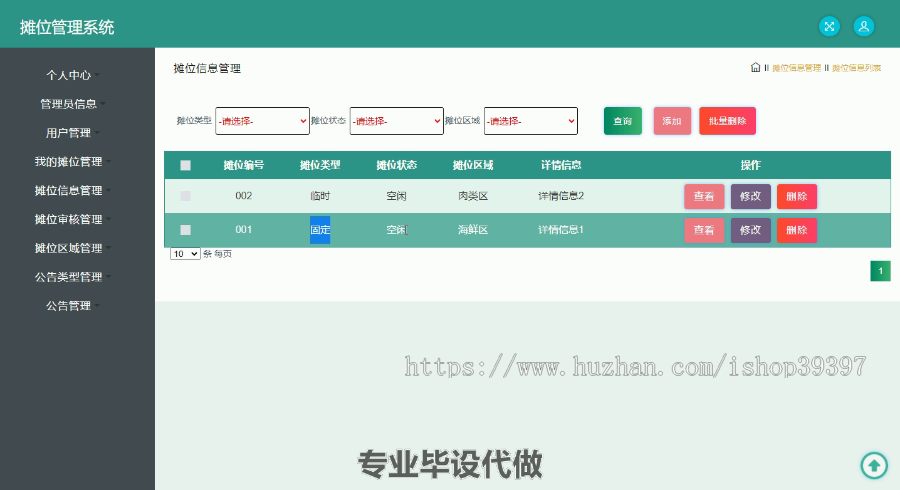This screenshot has width=900, height=490.
Task: Open 摊位审核管理 sidebar menu
Action: [68, 219]
